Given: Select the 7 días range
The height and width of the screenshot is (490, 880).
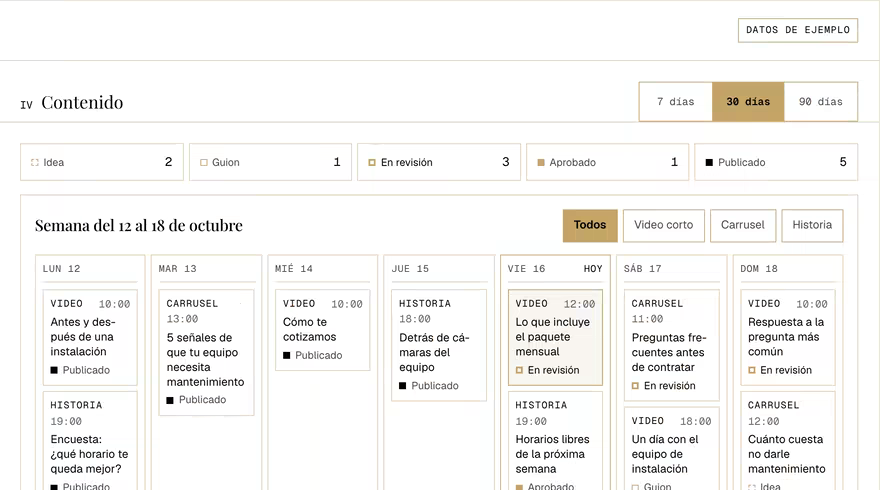Looking at the screenshot, I should [676, 102].
